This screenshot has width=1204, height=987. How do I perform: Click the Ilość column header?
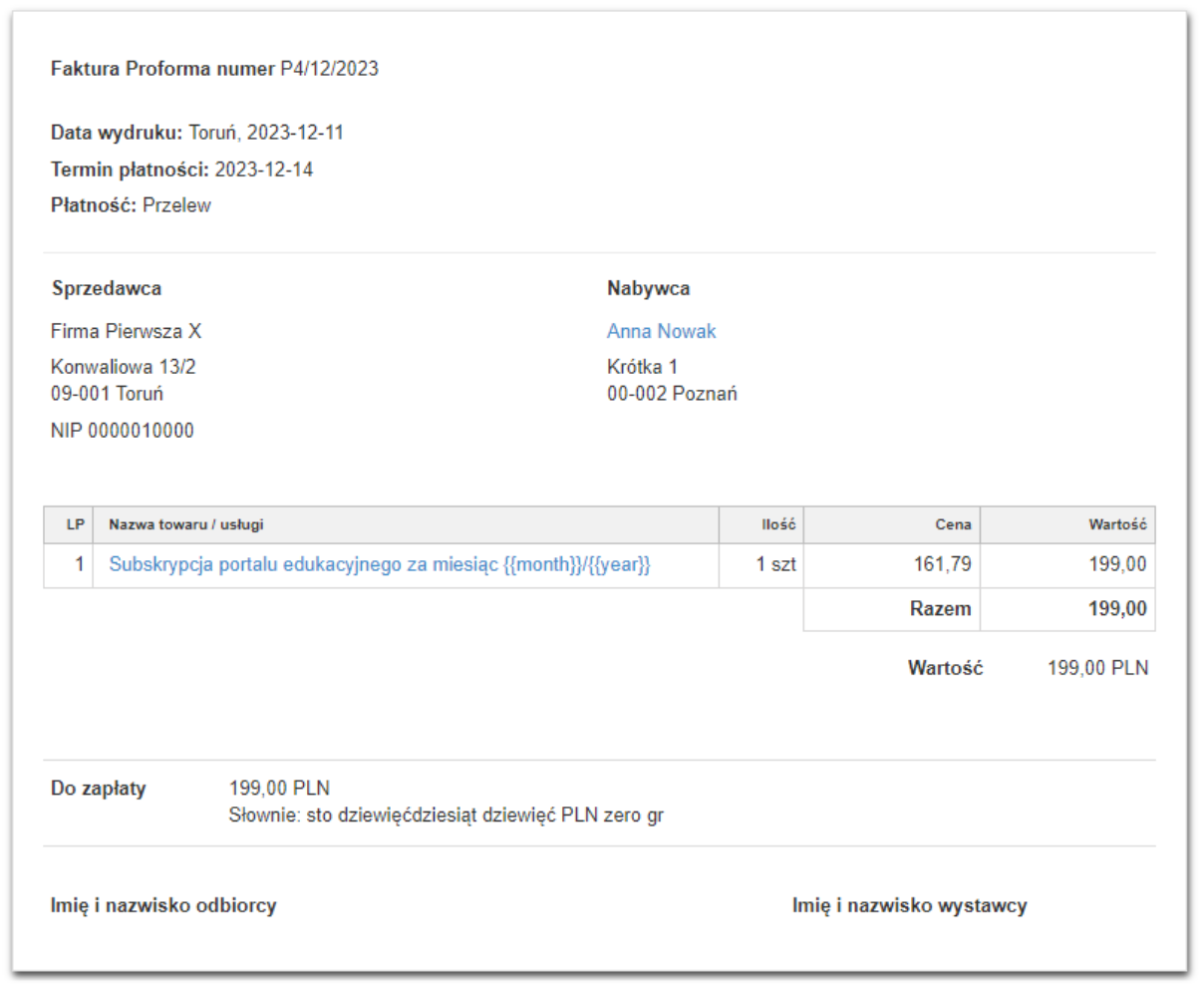click(x=778, y=524)
